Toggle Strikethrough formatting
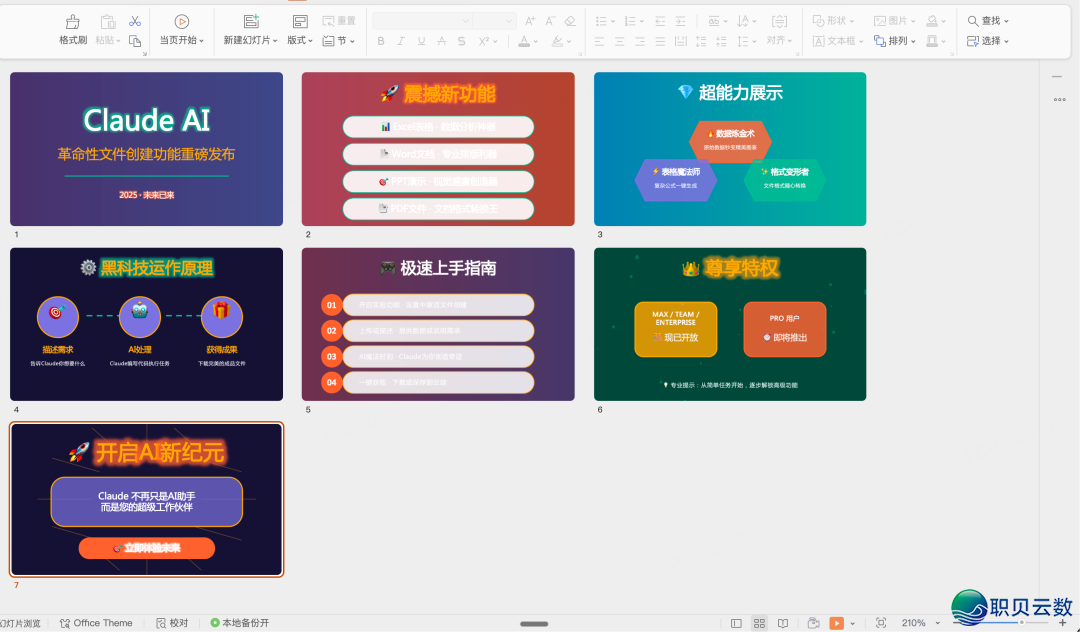This screenshot has width=1080, height=632. pyautogui.click(x=442, y=41)
